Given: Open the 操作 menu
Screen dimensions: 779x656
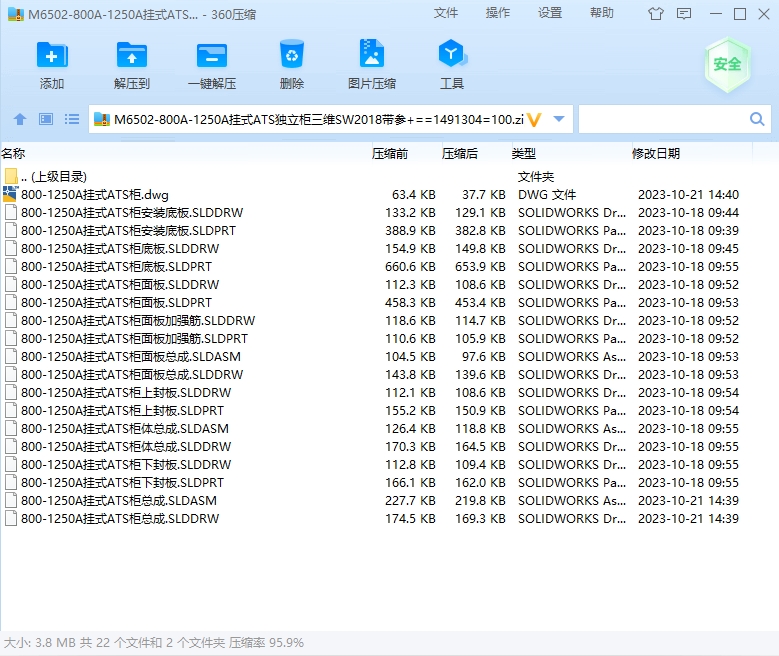Looking at the screenshot, I should pos(498,13).
